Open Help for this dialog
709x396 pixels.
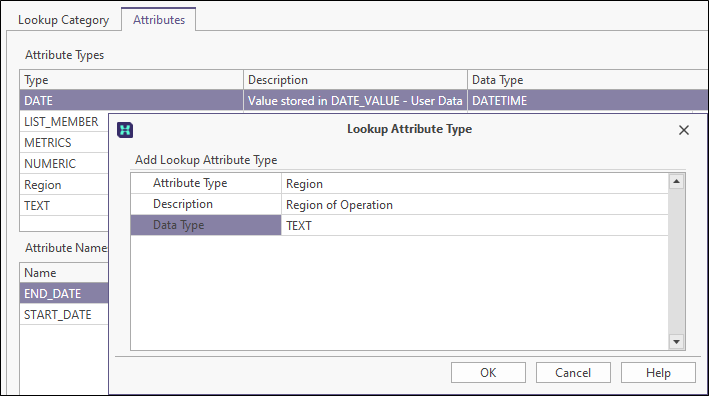(x=658, y=372)
